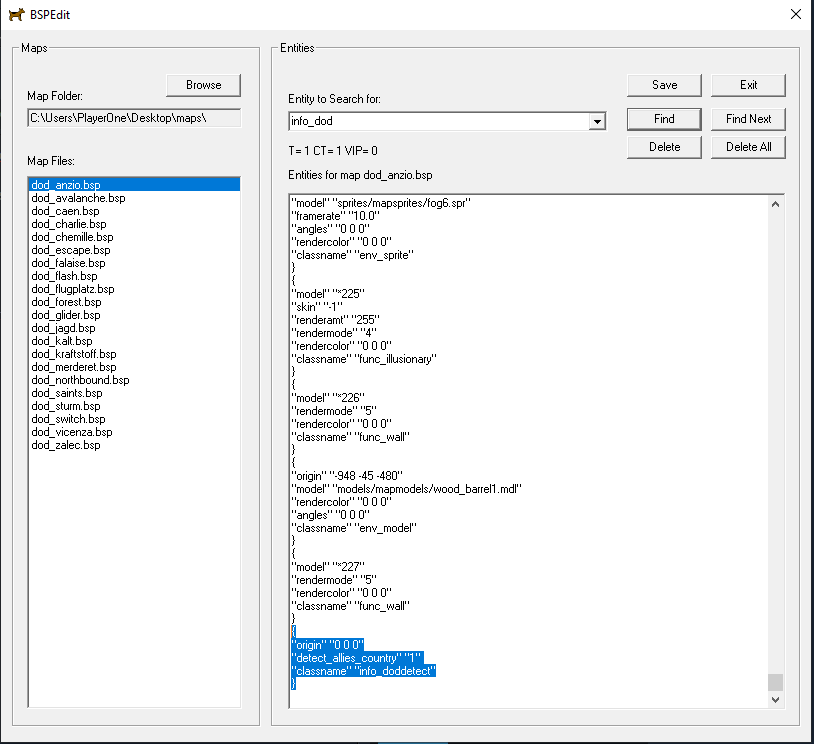Click the Exit button
Screen dimensions: 814x744
(748, 85)
